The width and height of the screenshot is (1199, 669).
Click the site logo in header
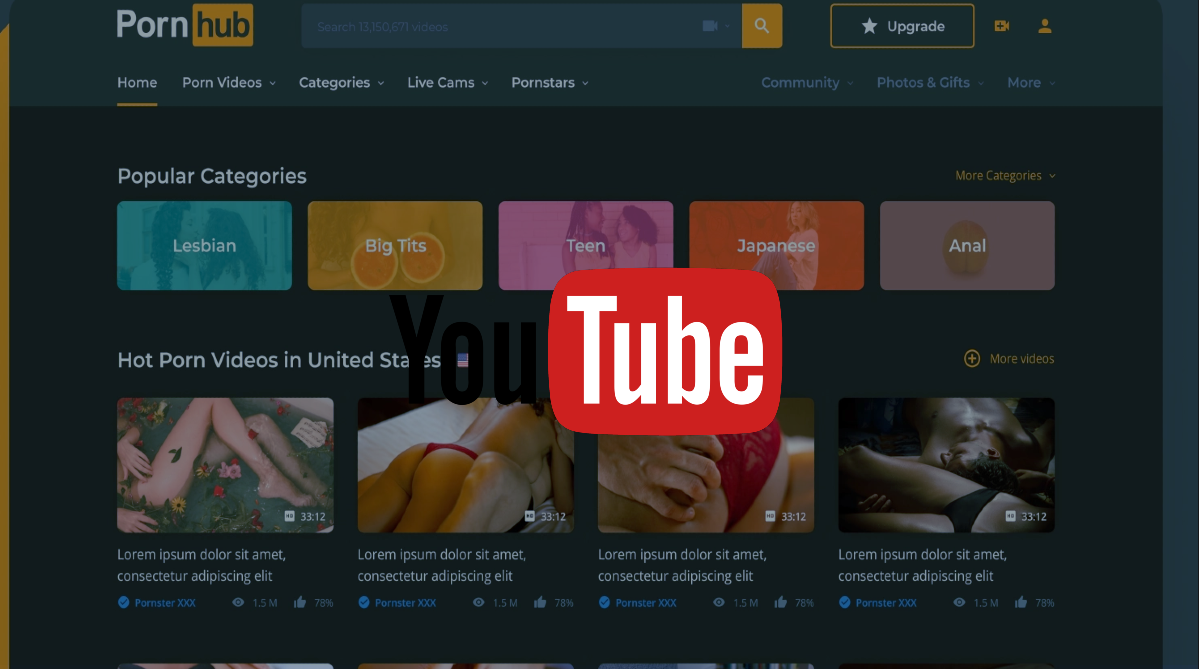(185, 25)
